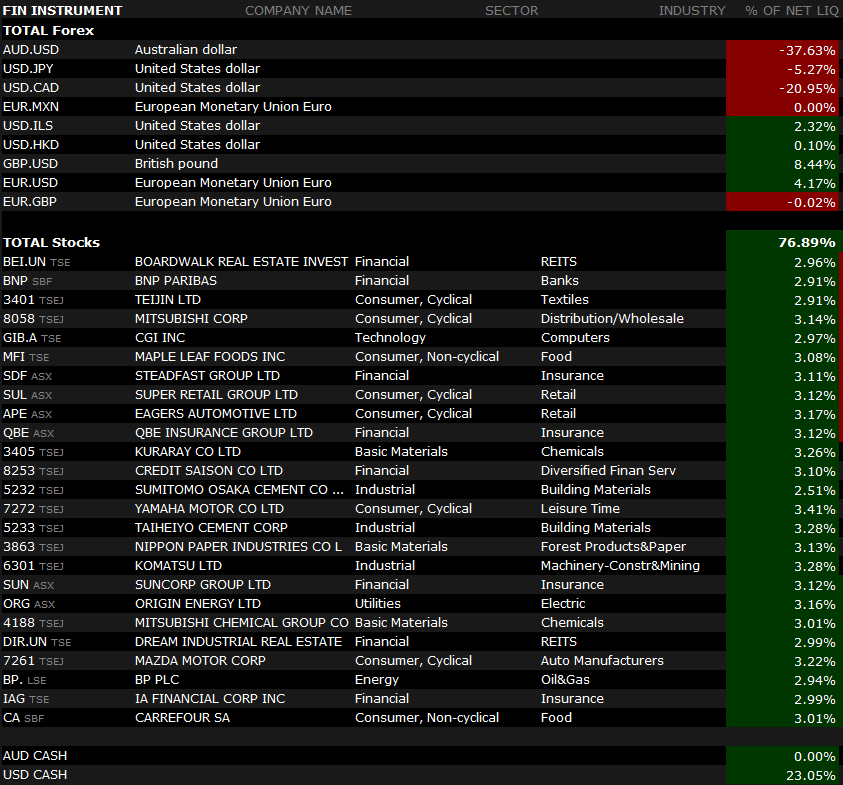Click Diversified Finan Serv industry cell
Image resolution: width=843 pixels, height=785 pixels.
point(608,471)
